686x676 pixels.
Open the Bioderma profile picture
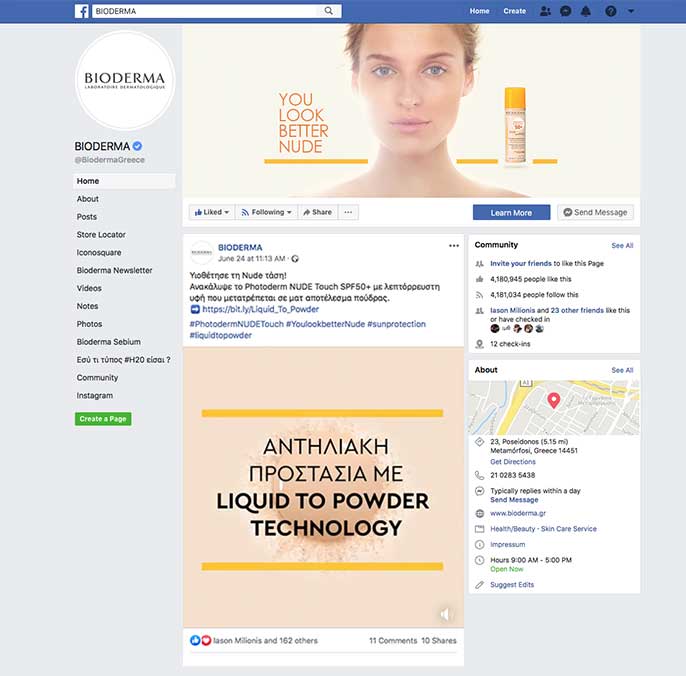click(125, 80)
